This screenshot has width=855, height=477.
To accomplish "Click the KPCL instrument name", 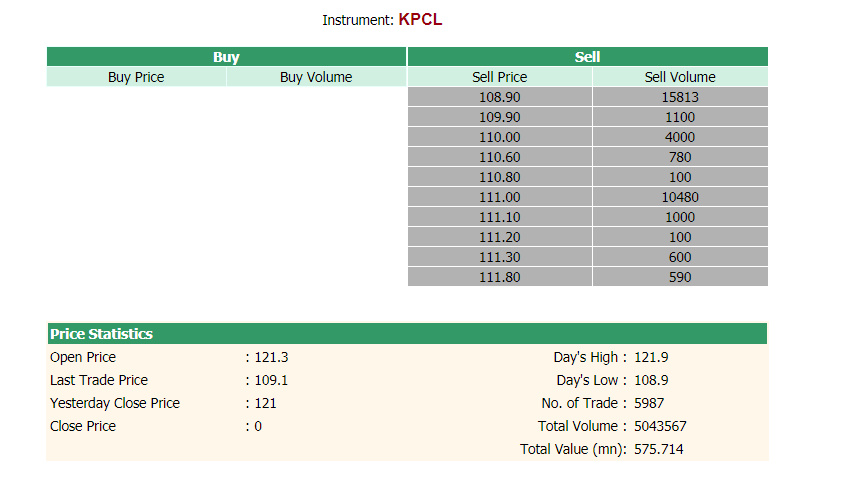I will coord(420,20).
